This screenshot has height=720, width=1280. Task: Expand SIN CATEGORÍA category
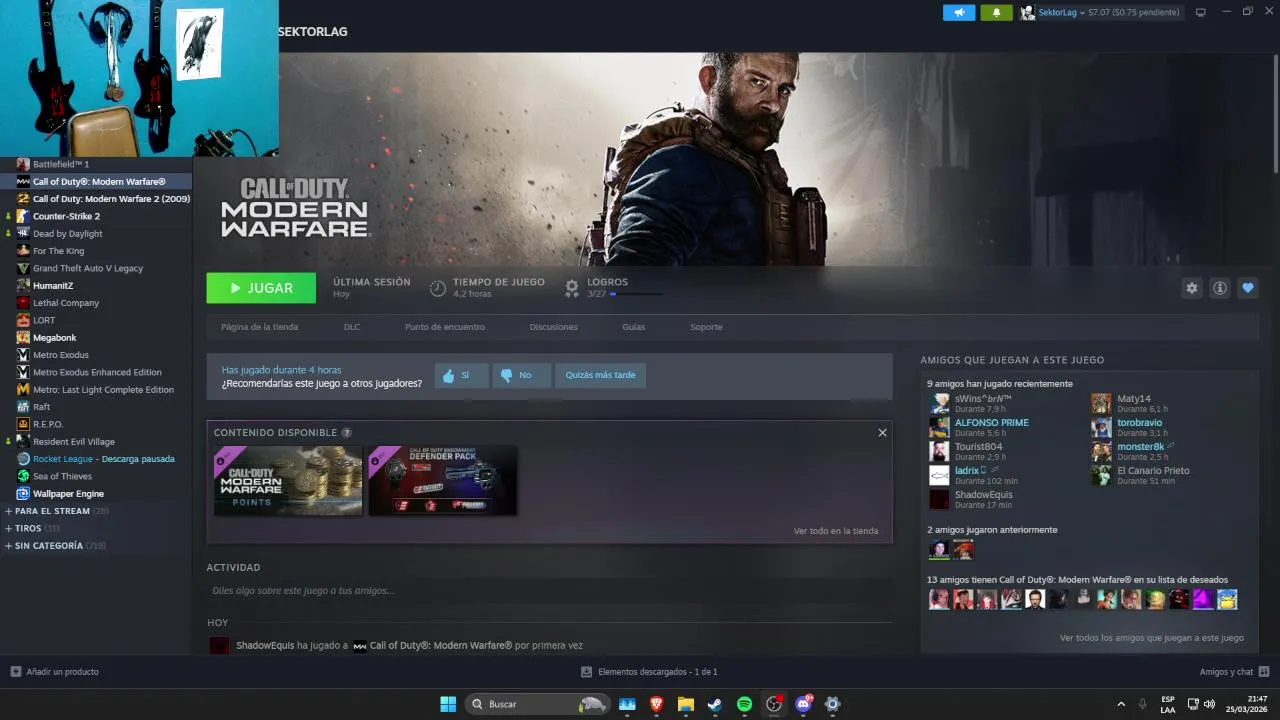coord(55,546)
